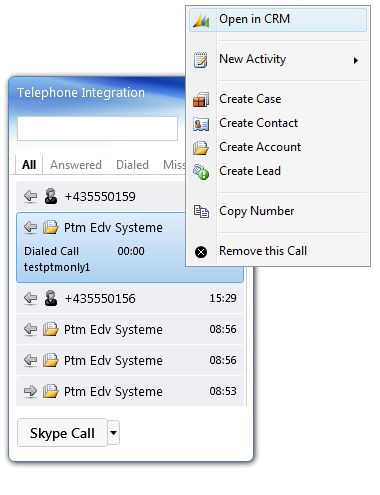Select Create Account menu entry
Viewport: 380px width, 495px height.
[278, 147]
